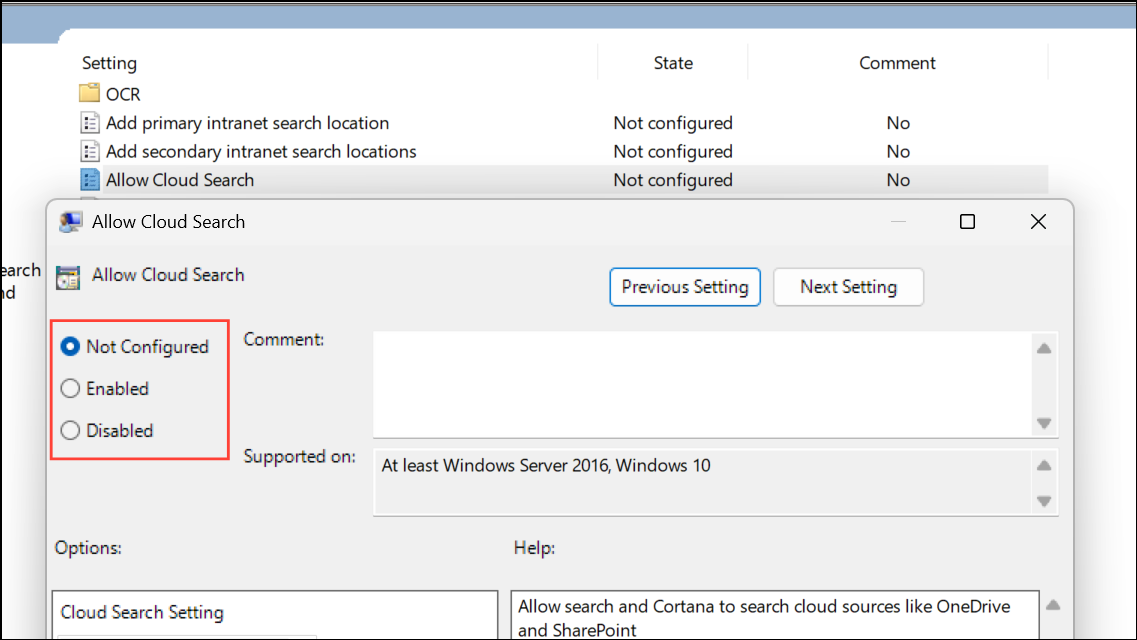This screenshot has width=1137, height=640.
Task: Select the Enabled radio button
Action: (70, 389)
